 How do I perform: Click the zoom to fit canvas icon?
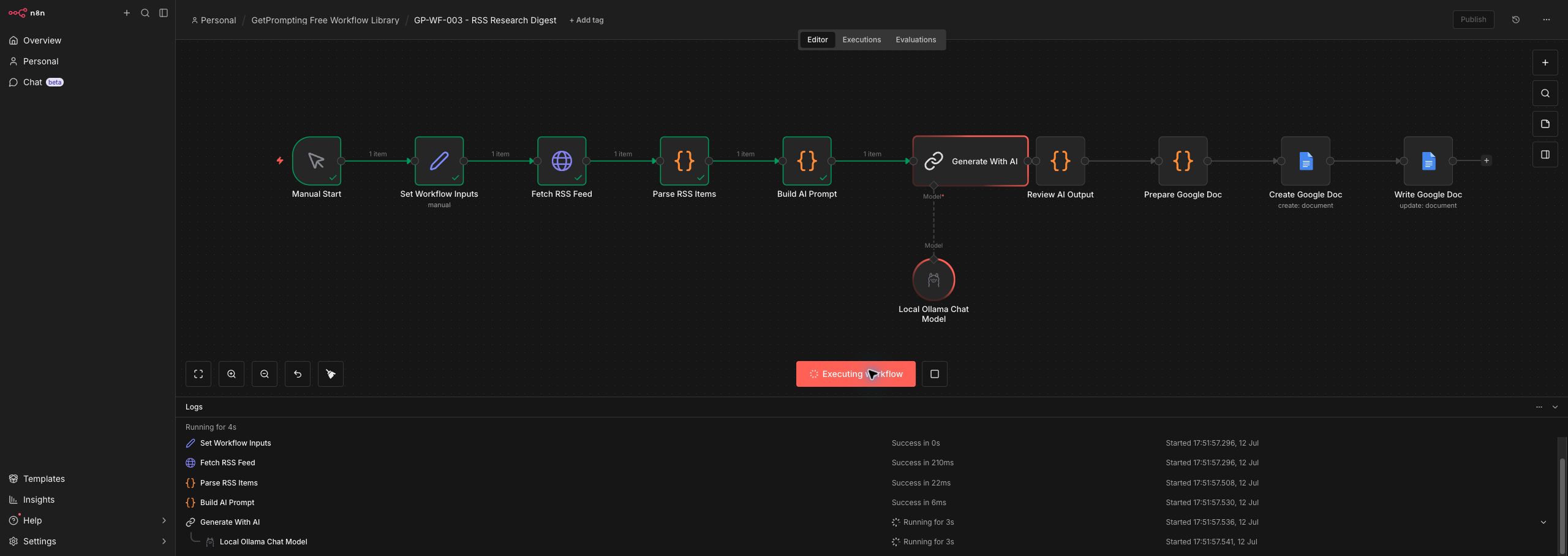click(198, 374)
